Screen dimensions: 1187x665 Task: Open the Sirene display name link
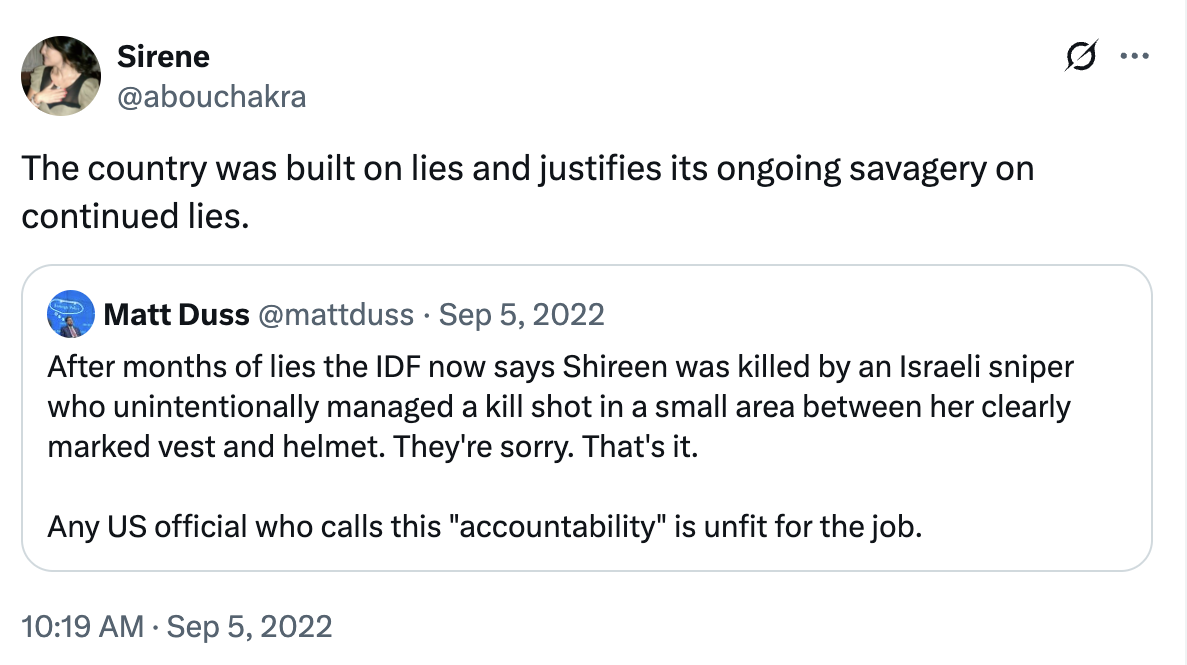162,57
